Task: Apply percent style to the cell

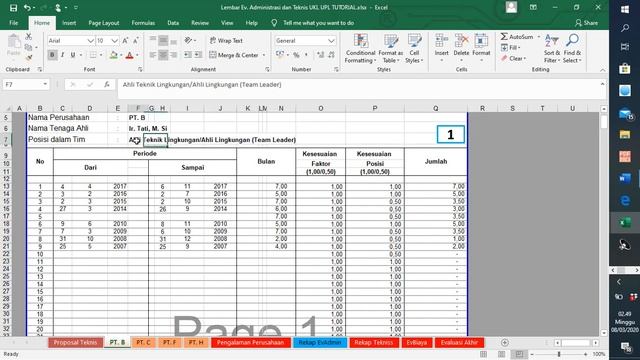Action: [296, 55]
